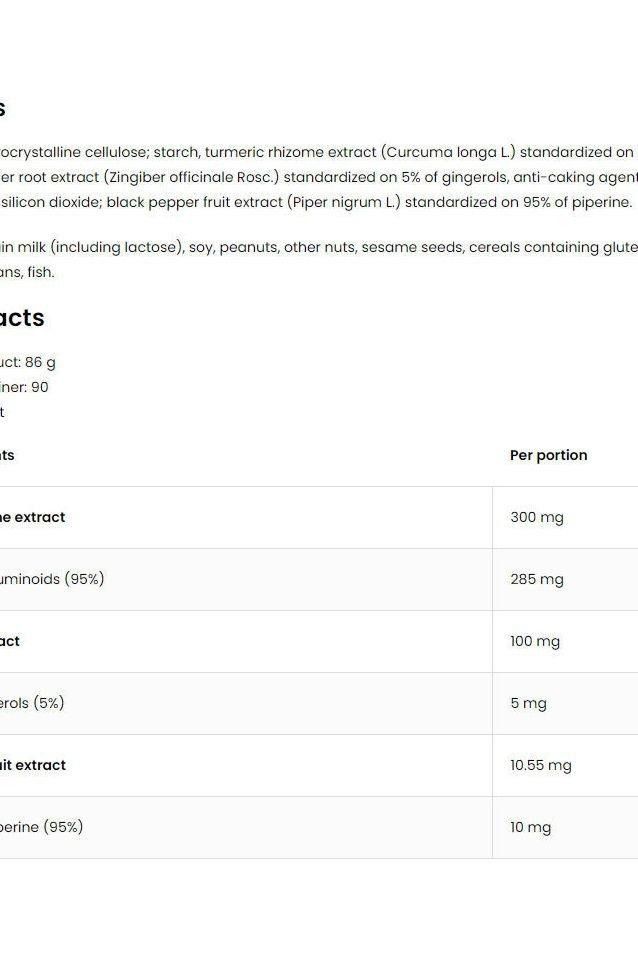This screenshot has width=638, height=957.
Task: Select the 100 mg table cell
Action: [535, 641]
